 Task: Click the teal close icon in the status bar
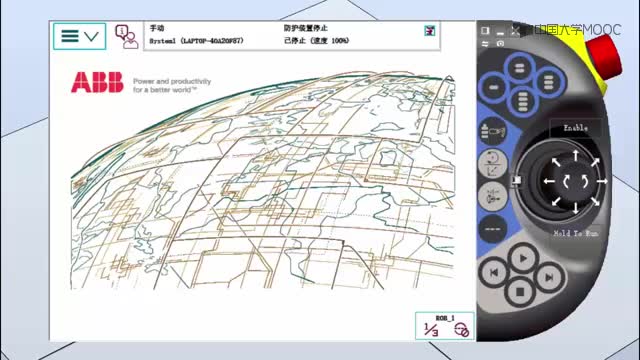429,31
